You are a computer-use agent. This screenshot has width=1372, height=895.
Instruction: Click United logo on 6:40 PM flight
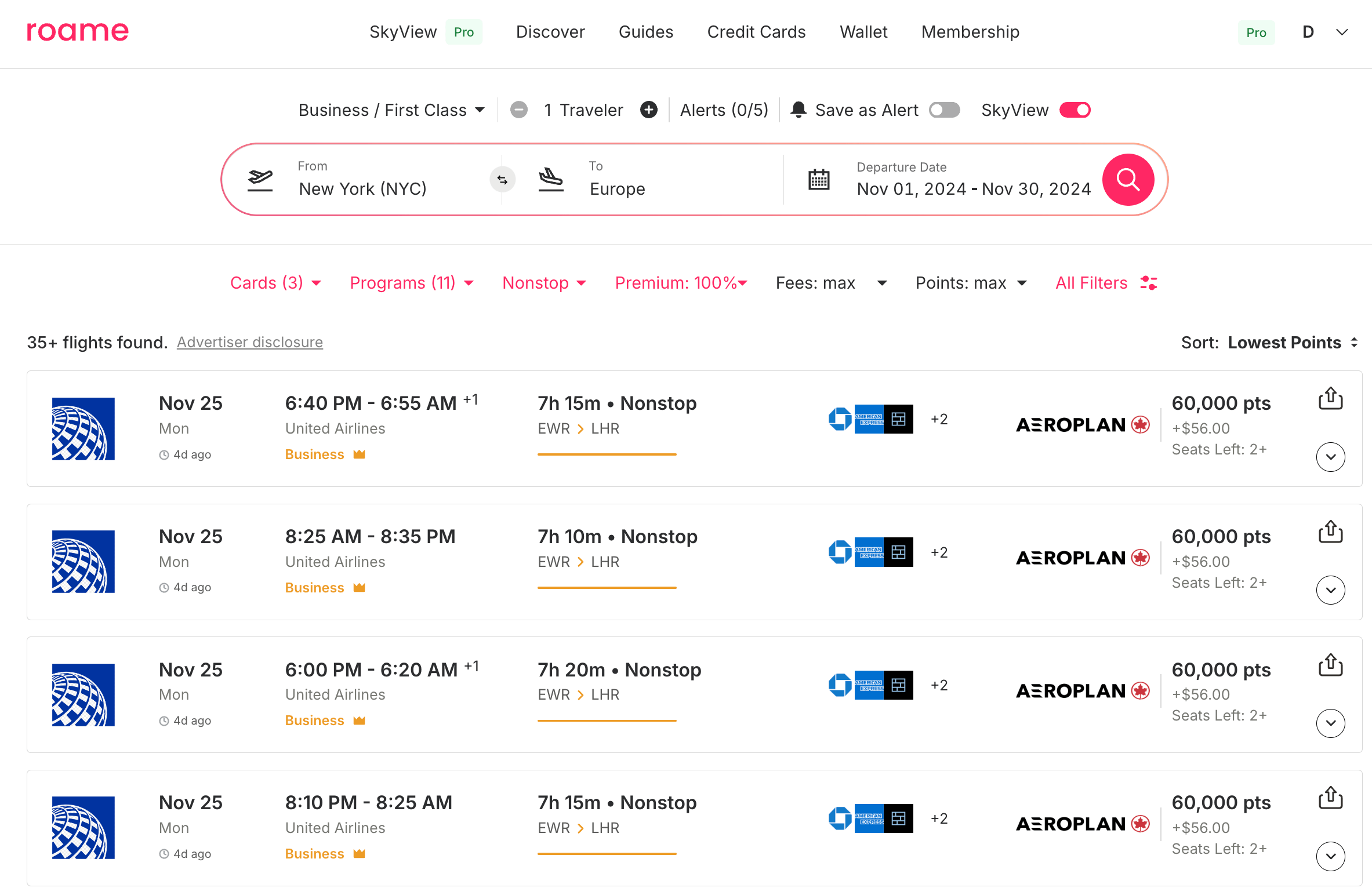pyautogui.click(x=84, y=429)
